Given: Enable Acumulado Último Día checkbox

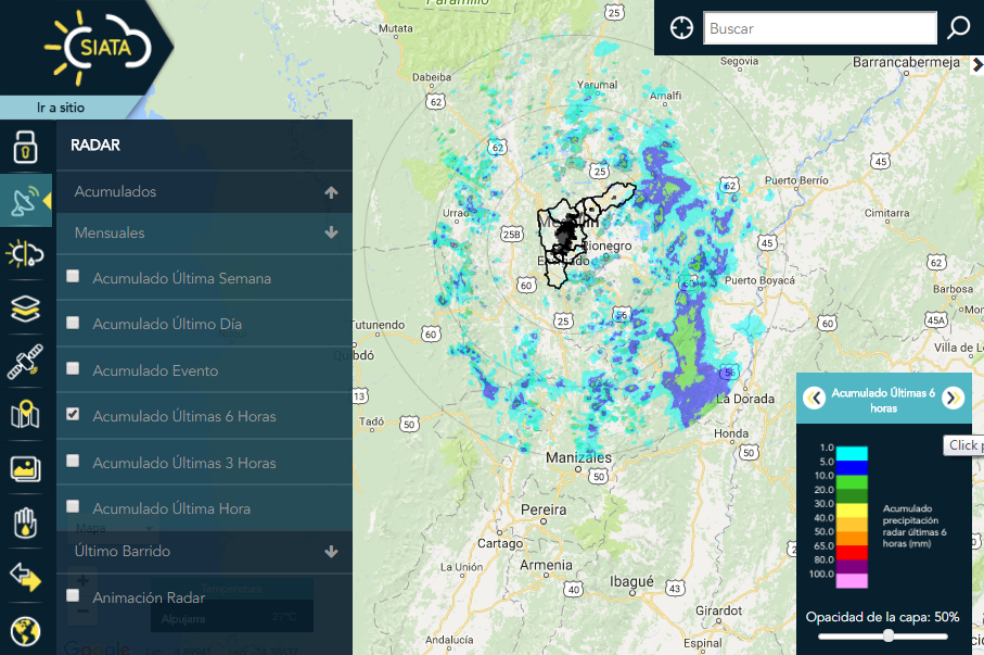Looking at the screenshot, I should coord(73,322).
